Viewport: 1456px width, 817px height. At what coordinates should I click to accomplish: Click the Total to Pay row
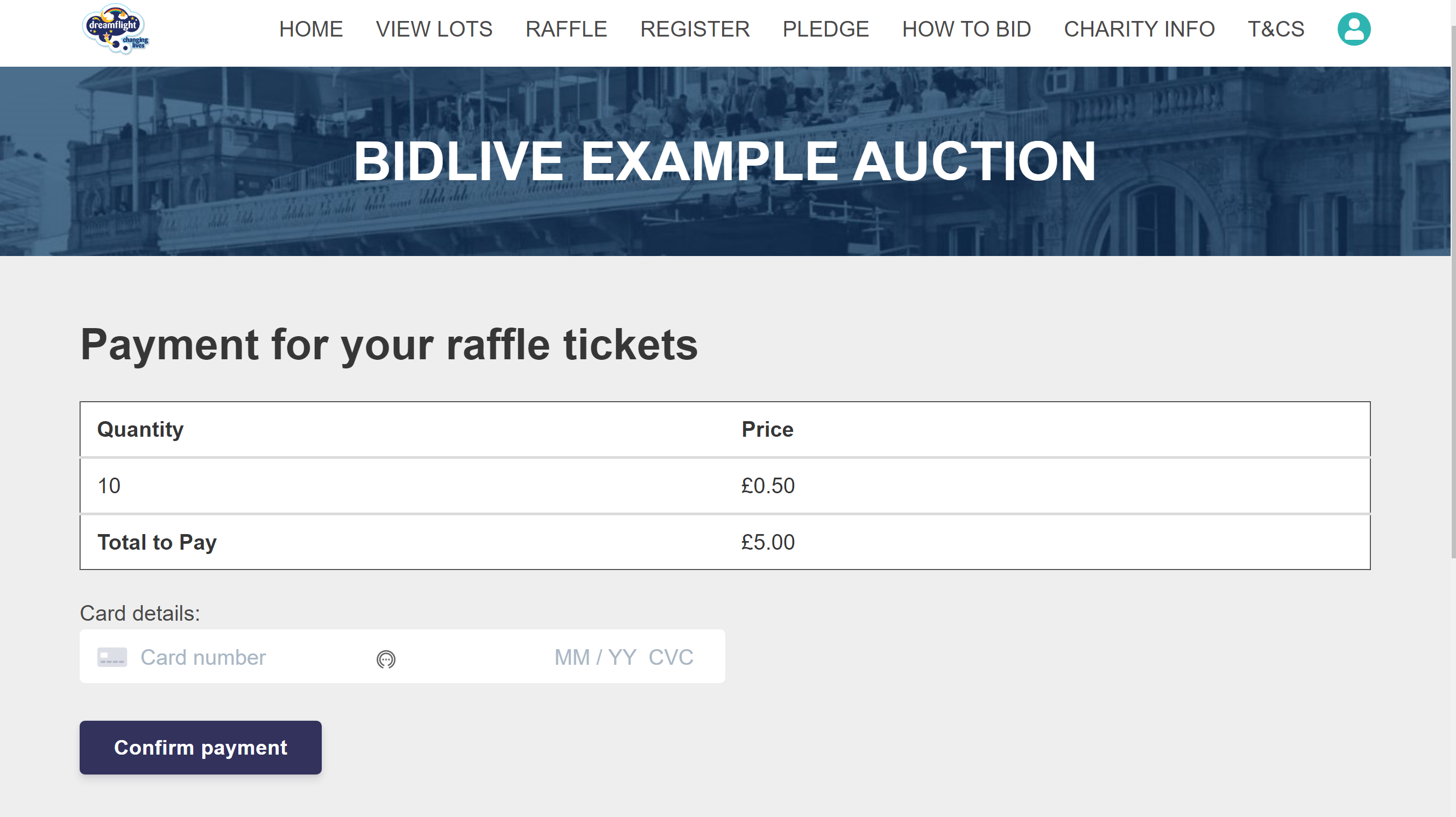coord(725,542)
